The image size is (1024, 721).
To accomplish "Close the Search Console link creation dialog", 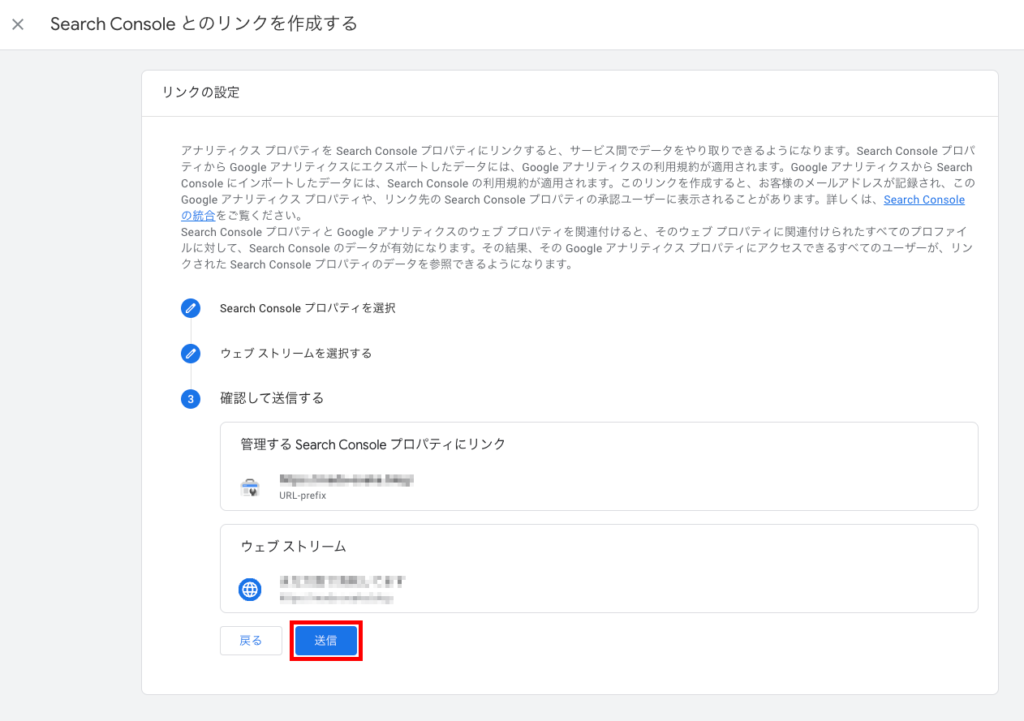I will pos(18,25).
